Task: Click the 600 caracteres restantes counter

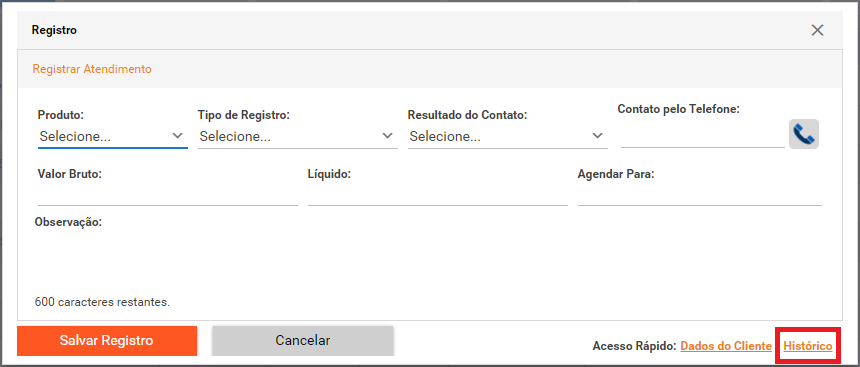Action: [102, 302]
